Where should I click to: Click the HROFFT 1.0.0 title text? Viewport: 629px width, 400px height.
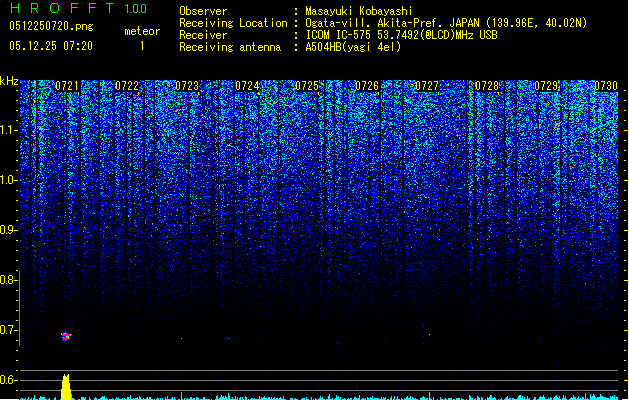(78, 8)
